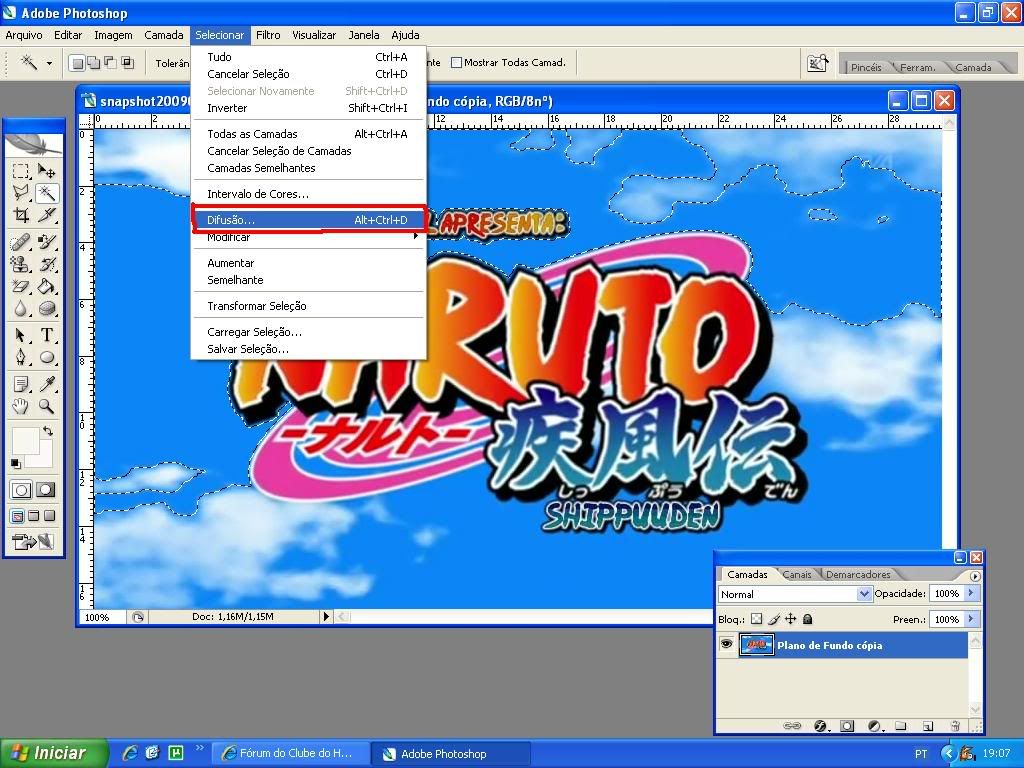1024x768 pixels.
Task: Pick the Eyedropper tool
Action: pos(46,385)
